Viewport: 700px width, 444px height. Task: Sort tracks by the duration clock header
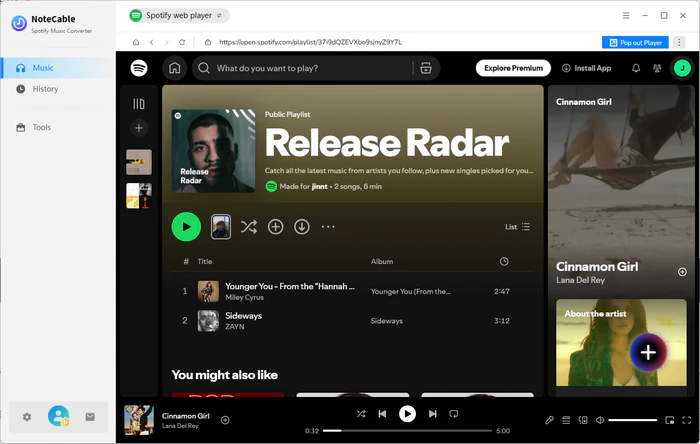point(504,261)
